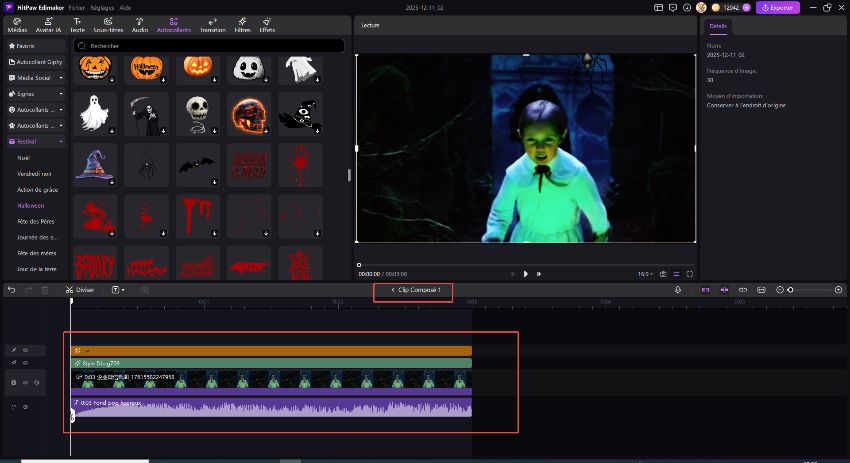Open the Favoris sticker category
Screen dimensions: 850x463
[x=36, y=46]
